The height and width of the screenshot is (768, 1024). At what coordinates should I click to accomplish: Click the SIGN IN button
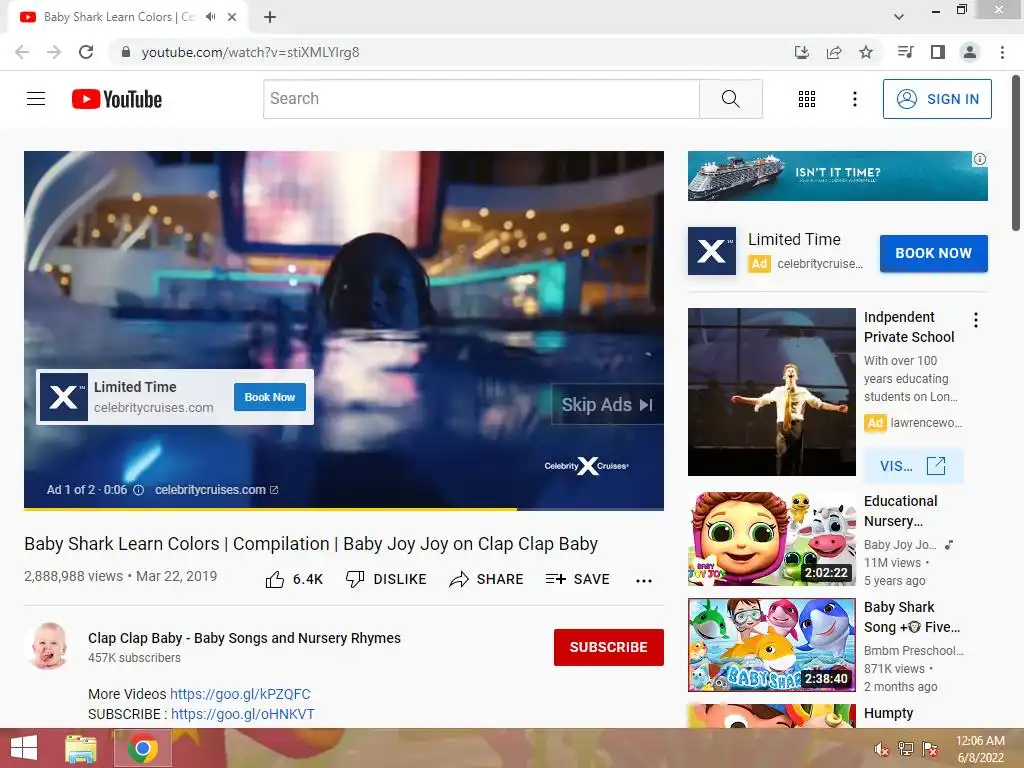click(937, 99)
